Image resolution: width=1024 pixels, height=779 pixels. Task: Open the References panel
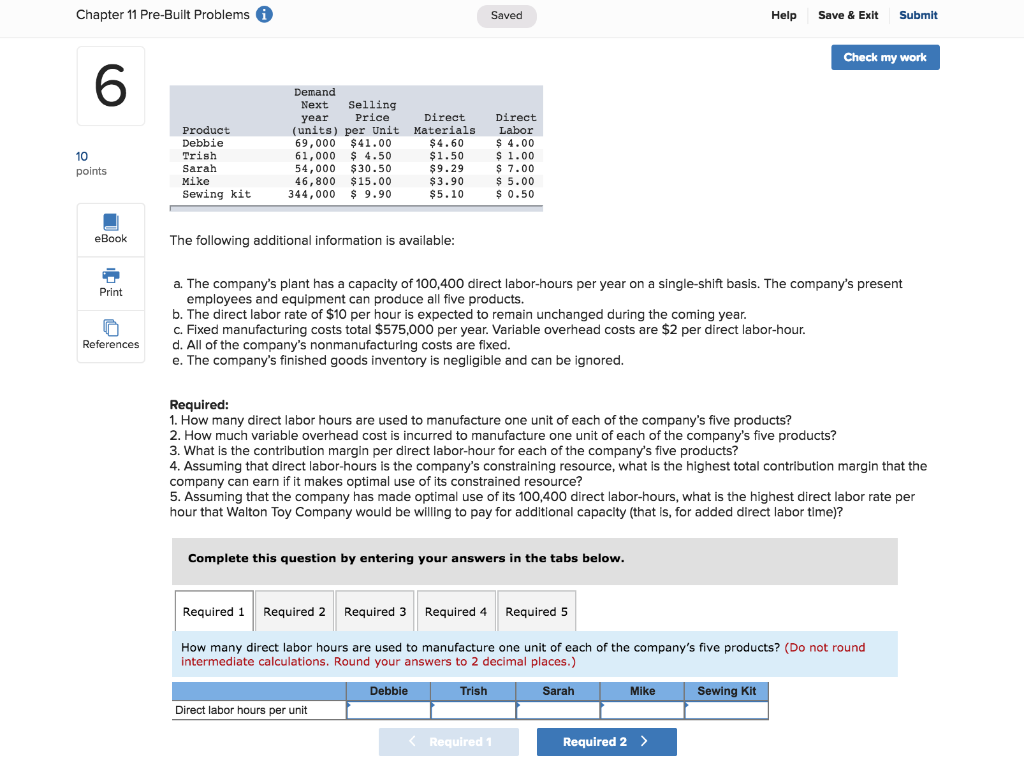click(x=110, y=330)
